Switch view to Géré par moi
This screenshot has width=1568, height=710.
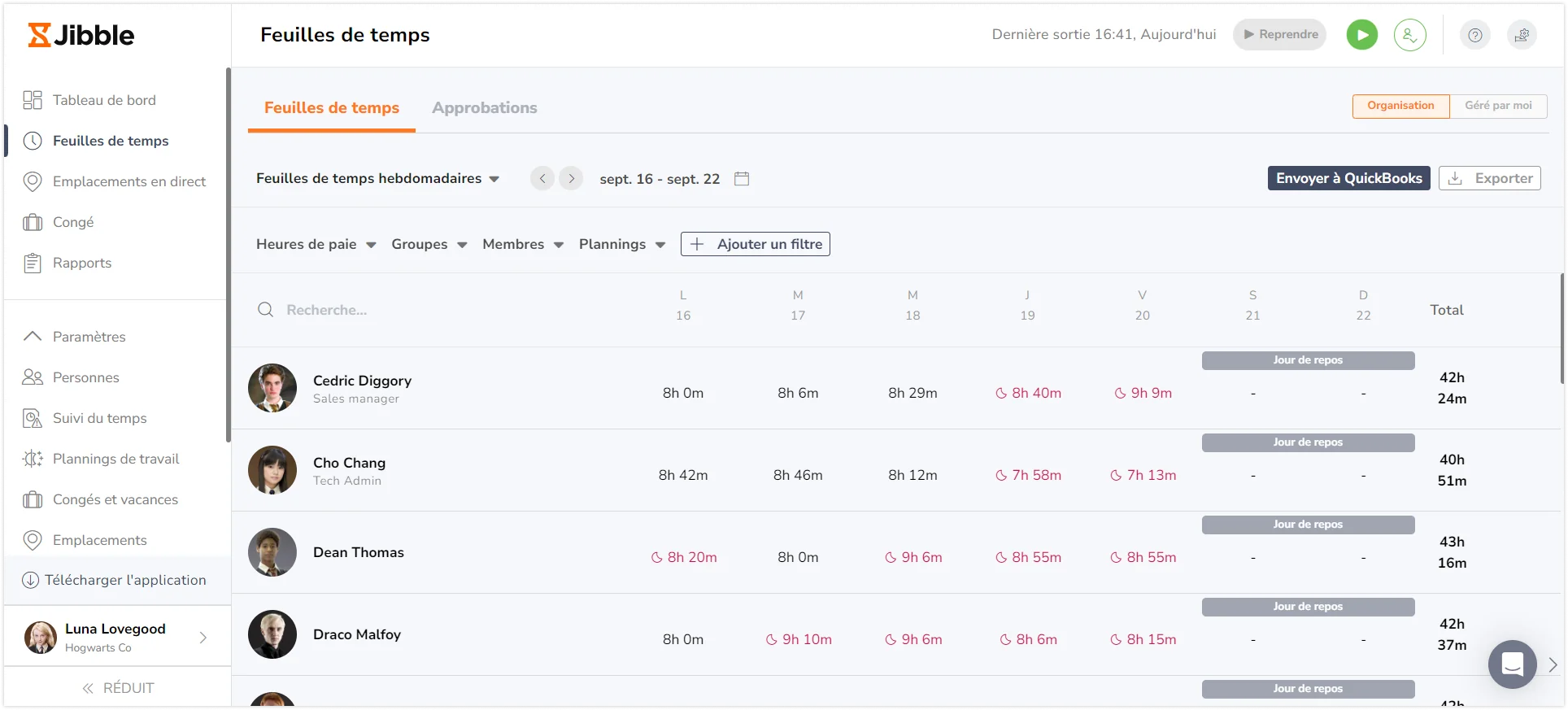click(1498, 106)
